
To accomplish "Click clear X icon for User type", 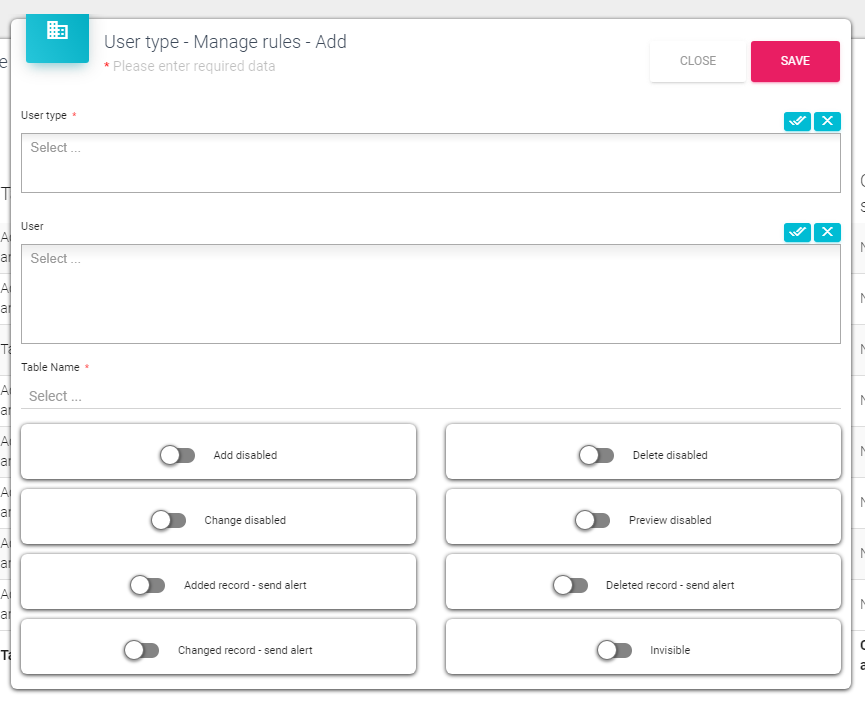I will coord(827,121).
